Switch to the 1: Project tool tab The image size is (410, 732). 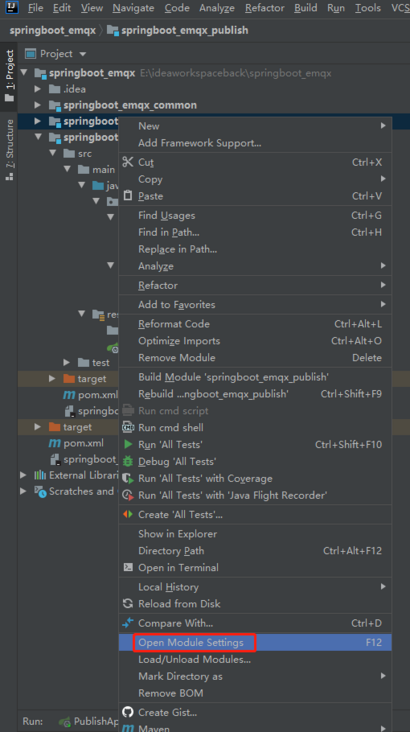coord(9,77)
